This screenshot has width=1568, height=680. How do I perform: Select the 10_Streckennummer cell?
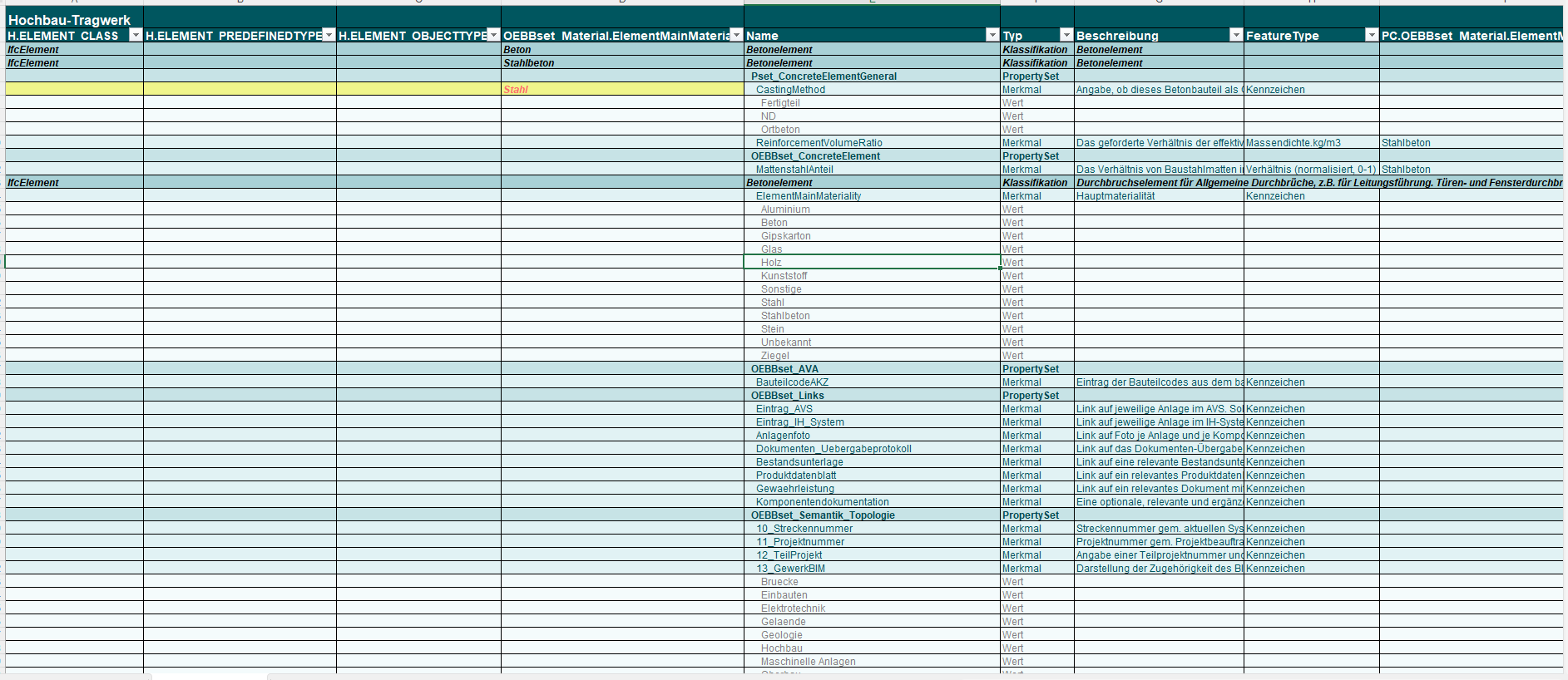872,529
